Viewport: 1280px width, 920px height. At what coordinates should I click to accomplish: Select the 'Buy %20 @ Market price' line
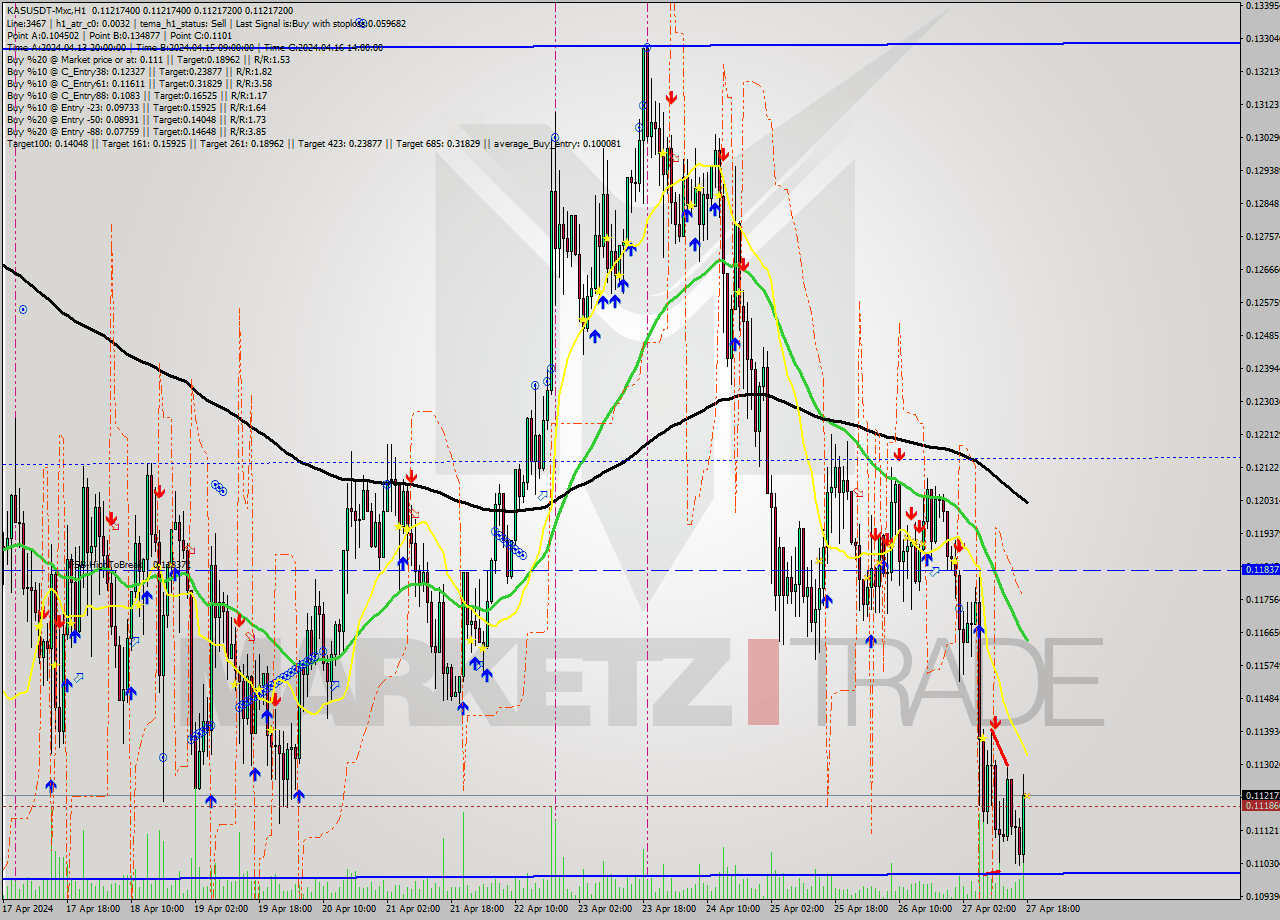tap(148, 59)
